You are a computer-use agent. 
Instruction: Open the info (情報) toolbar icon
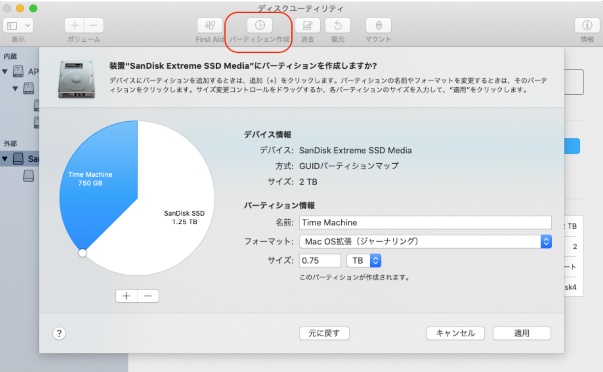pyautogui.click(x=587, y=26)
